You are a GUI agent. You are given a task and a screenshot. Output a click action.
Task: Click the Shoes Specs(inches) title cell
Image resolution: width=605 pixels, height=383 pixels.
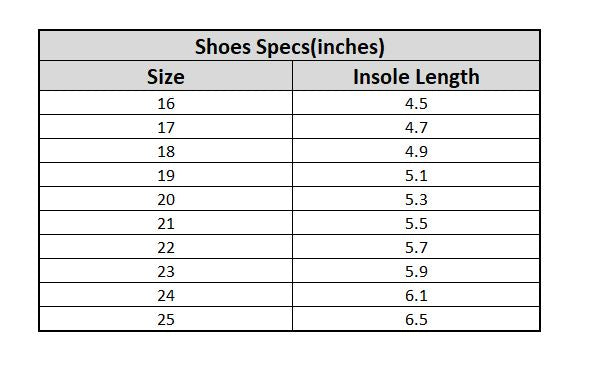(289, 46)
